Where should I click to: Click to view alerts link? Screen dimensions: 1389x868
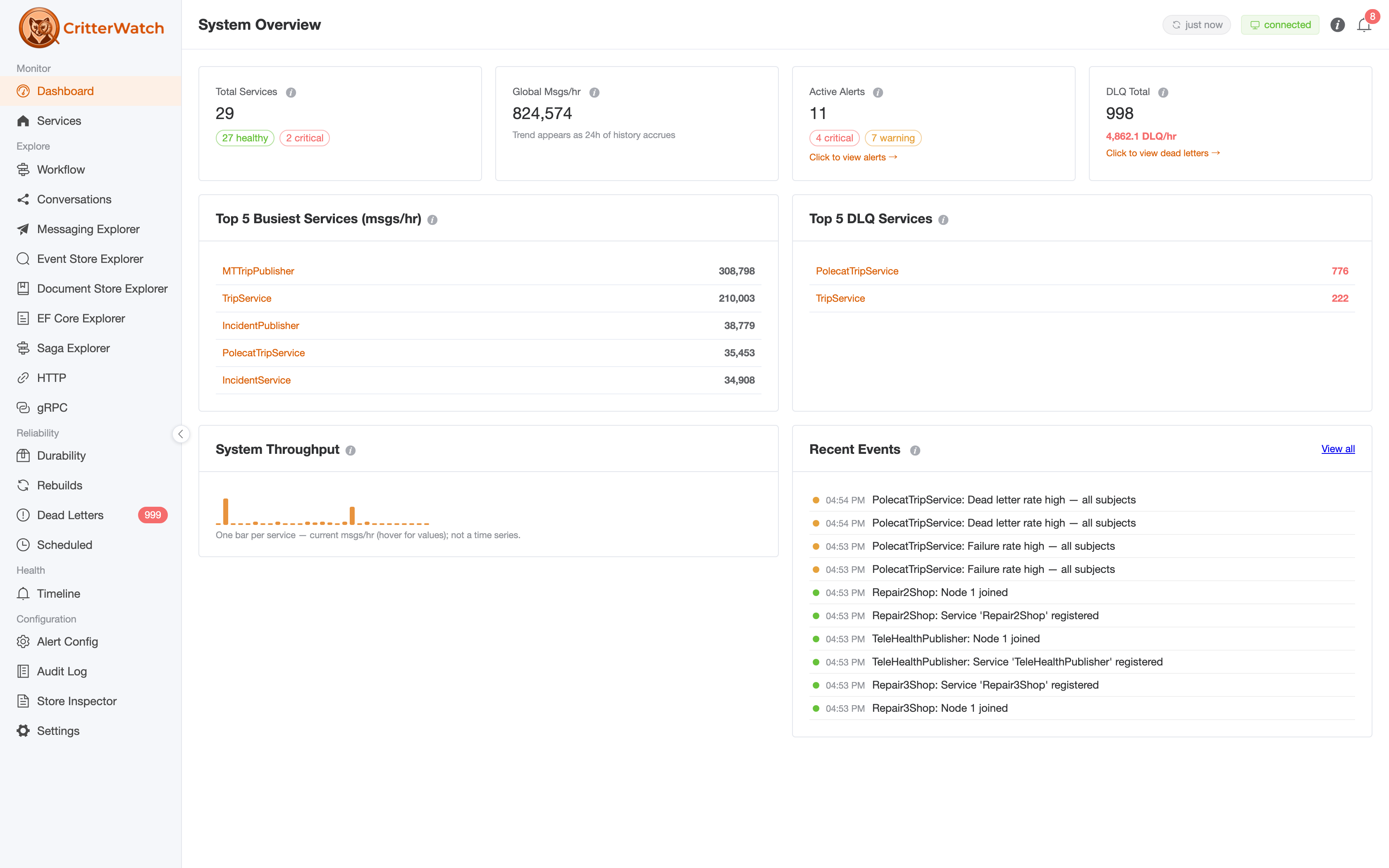pos(853,157)
